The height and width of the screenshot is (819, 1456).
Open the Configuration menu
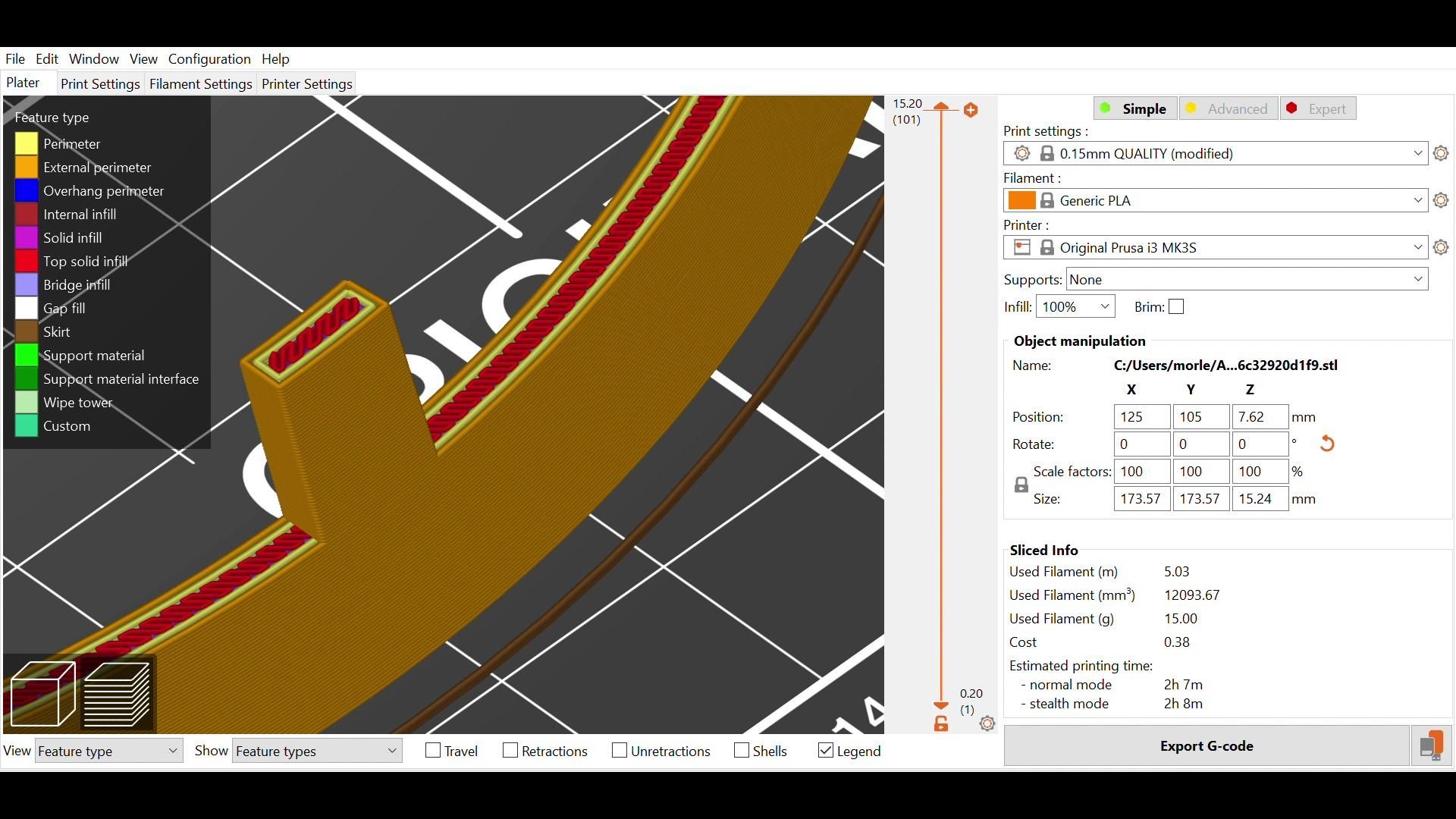click(x=209, y=59)
